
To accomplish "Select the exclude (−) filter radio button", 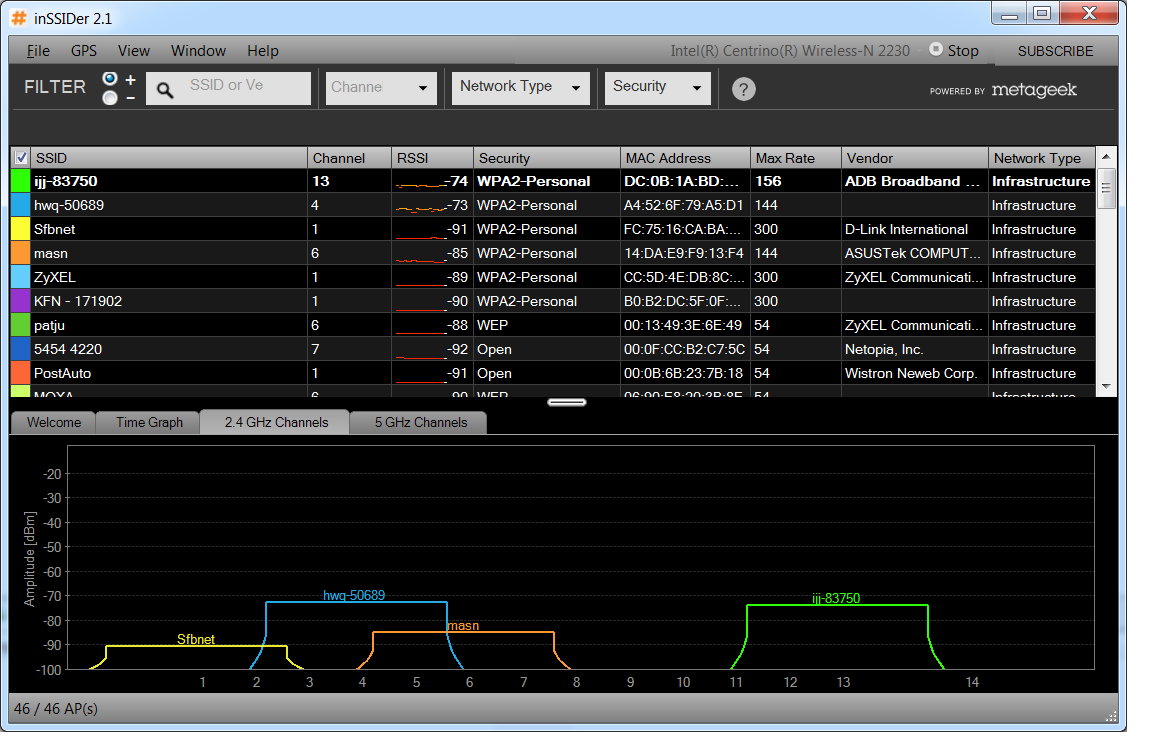I will click(x=110, y=98).
